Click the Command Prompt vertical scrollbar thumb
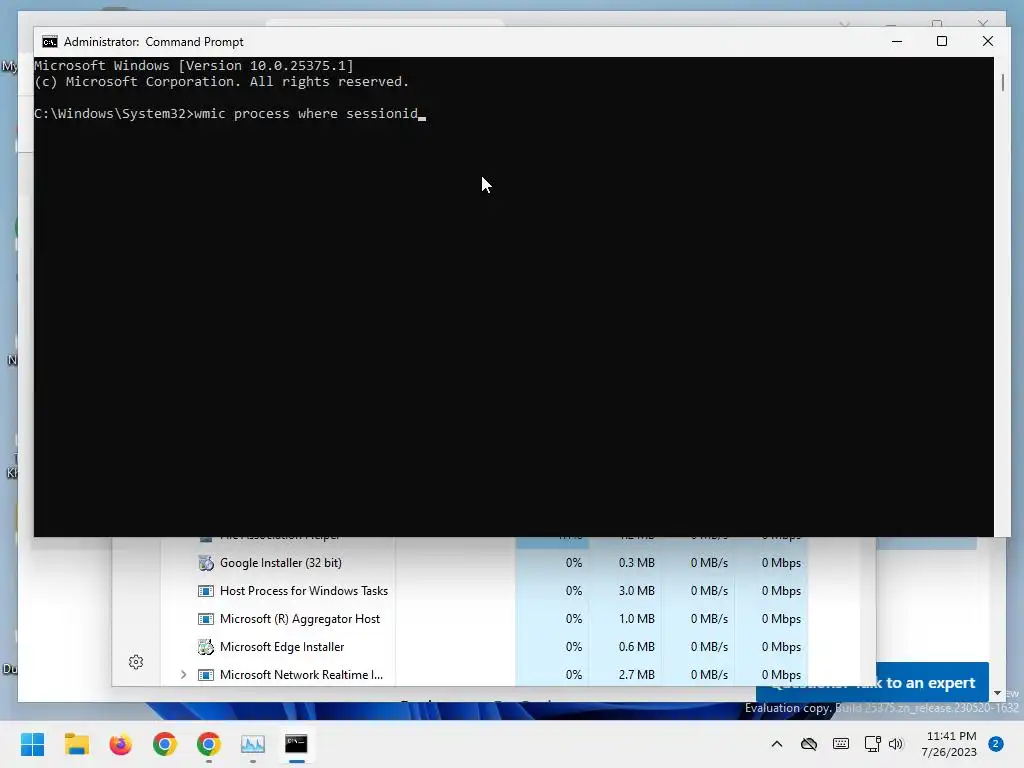Viewport: 1024px width, 768px height. click(x=1002, y=83)
